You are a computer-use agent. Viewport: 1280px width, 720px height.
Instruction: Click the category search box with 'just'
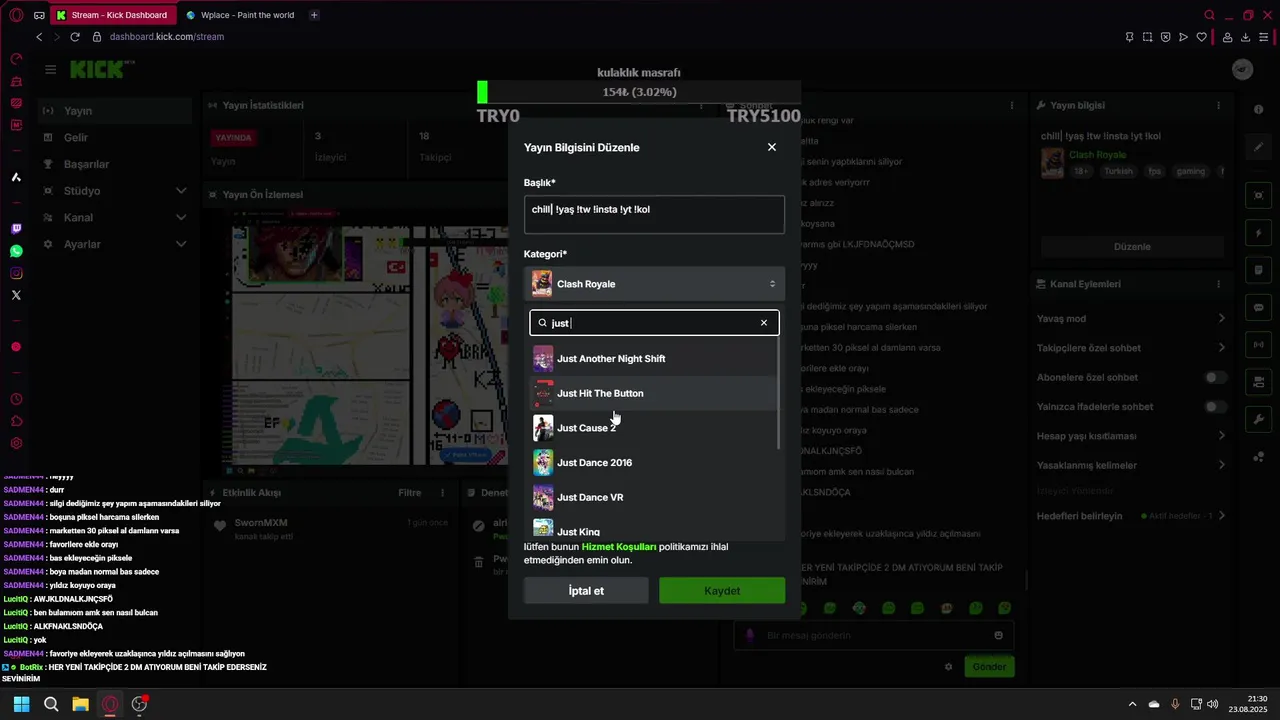tap(654, 323)
